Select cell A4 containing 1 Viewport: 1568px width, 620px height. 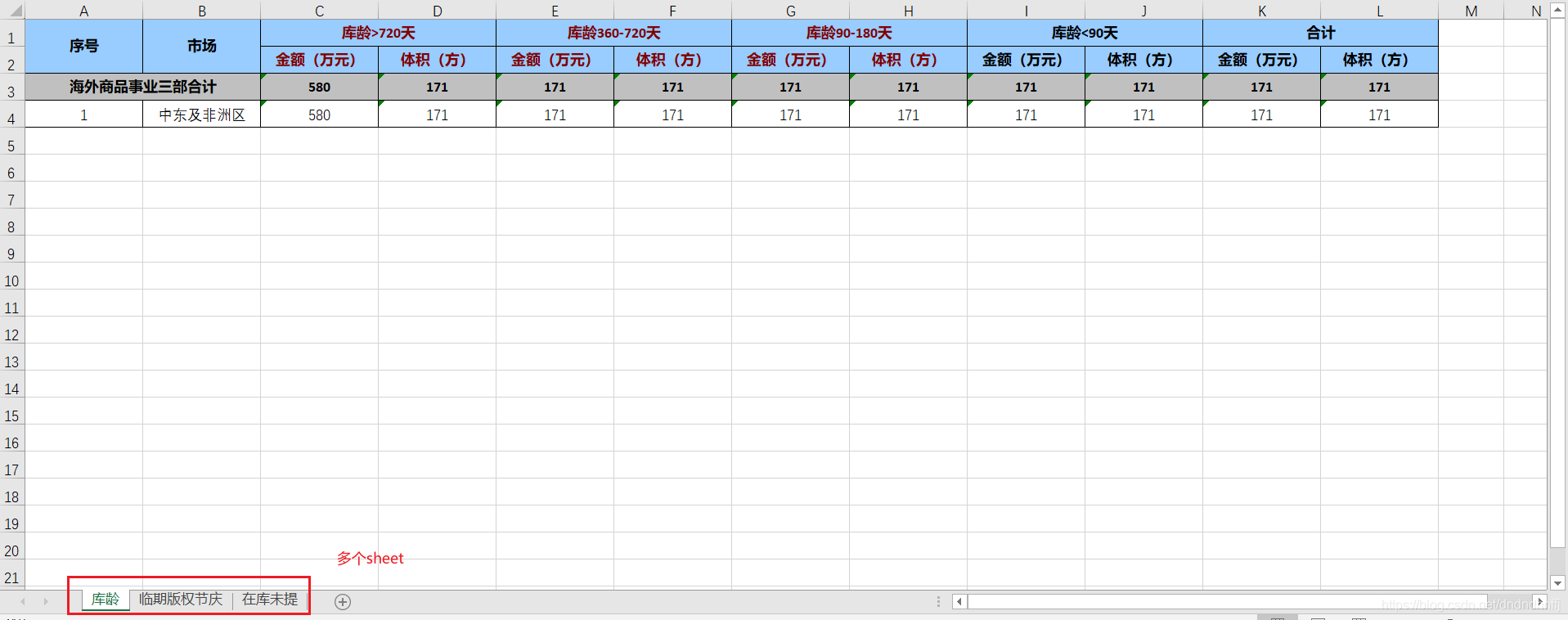[84, 115]
